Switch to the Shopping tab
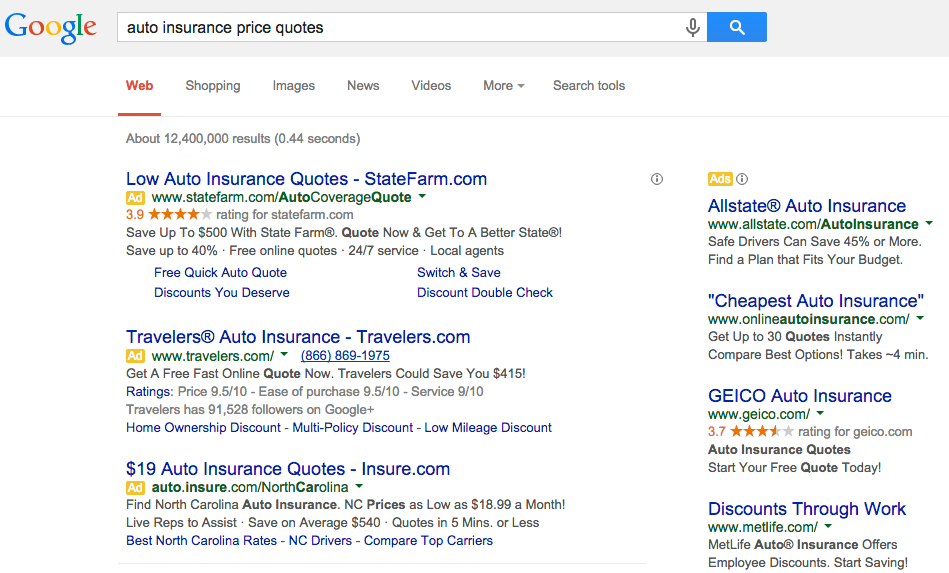 pos(212,86)
